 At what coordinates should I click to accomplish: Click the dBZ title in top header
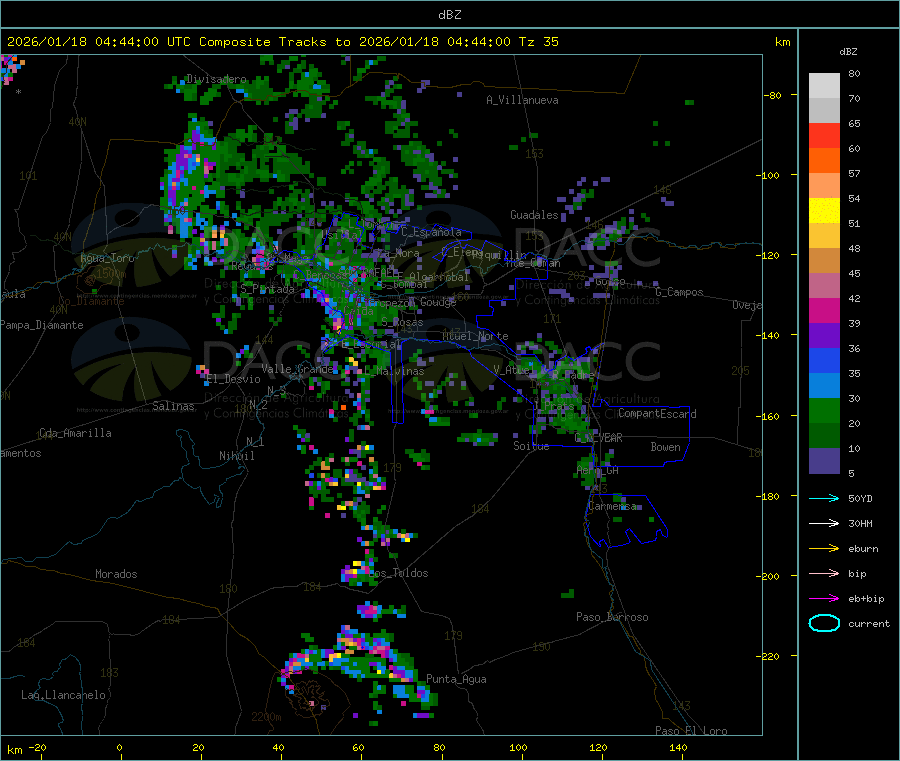coord(449,15)
